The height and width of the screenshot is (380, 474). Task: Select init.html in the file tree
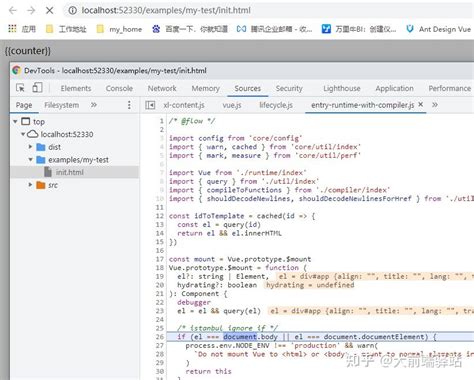coord(69,172)
